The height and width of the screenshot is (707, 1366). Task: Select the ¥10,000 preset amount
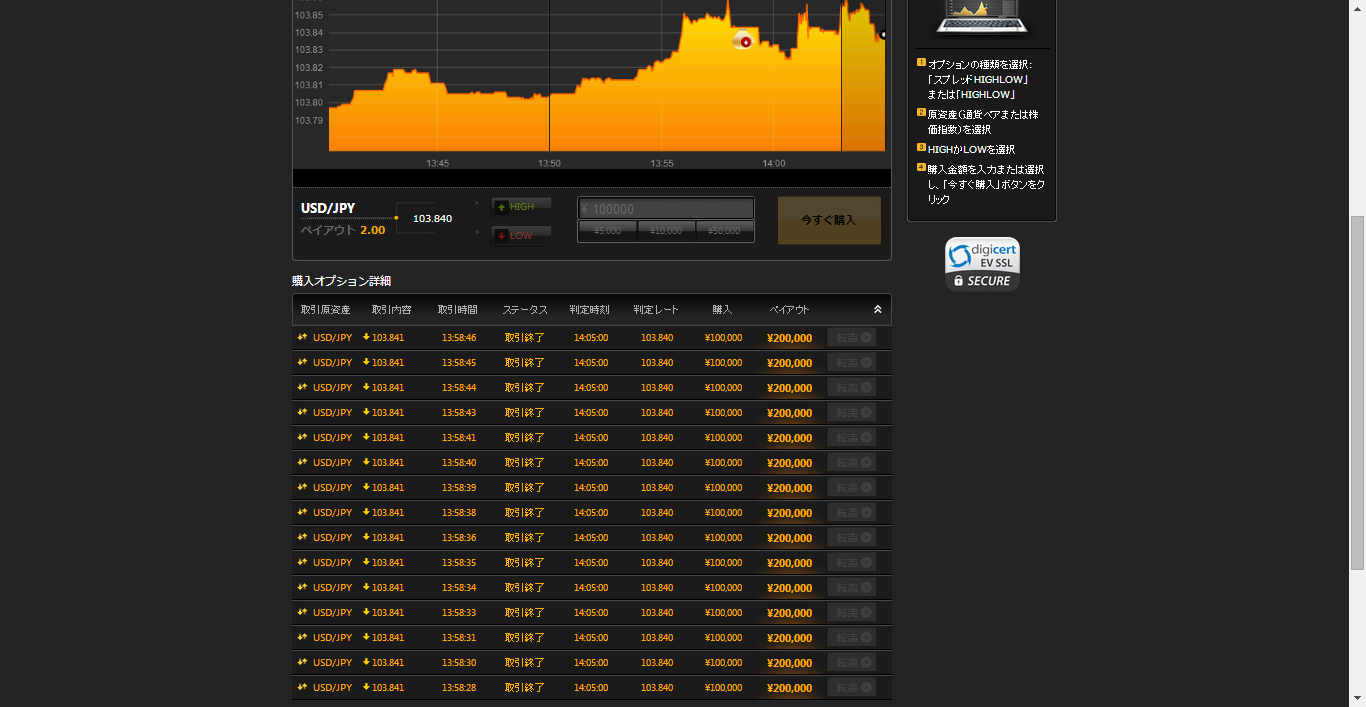pyautogui.click(x=666, y=231)
